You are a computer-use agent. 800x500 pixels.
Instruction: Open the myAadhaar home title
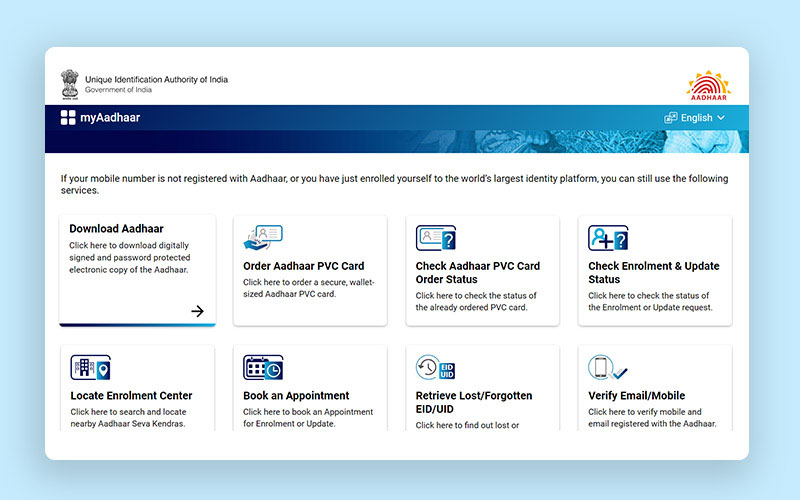(110, 118)
